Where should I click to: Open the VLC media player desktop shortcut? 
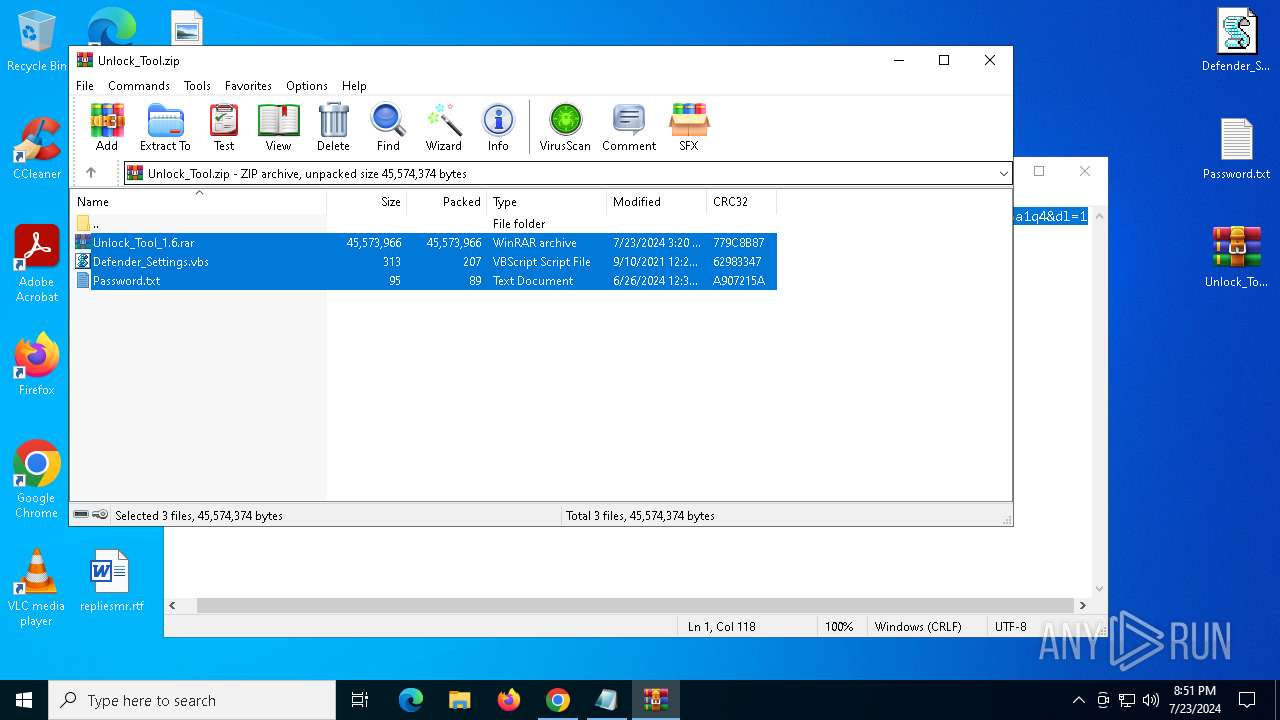(37, 588)
